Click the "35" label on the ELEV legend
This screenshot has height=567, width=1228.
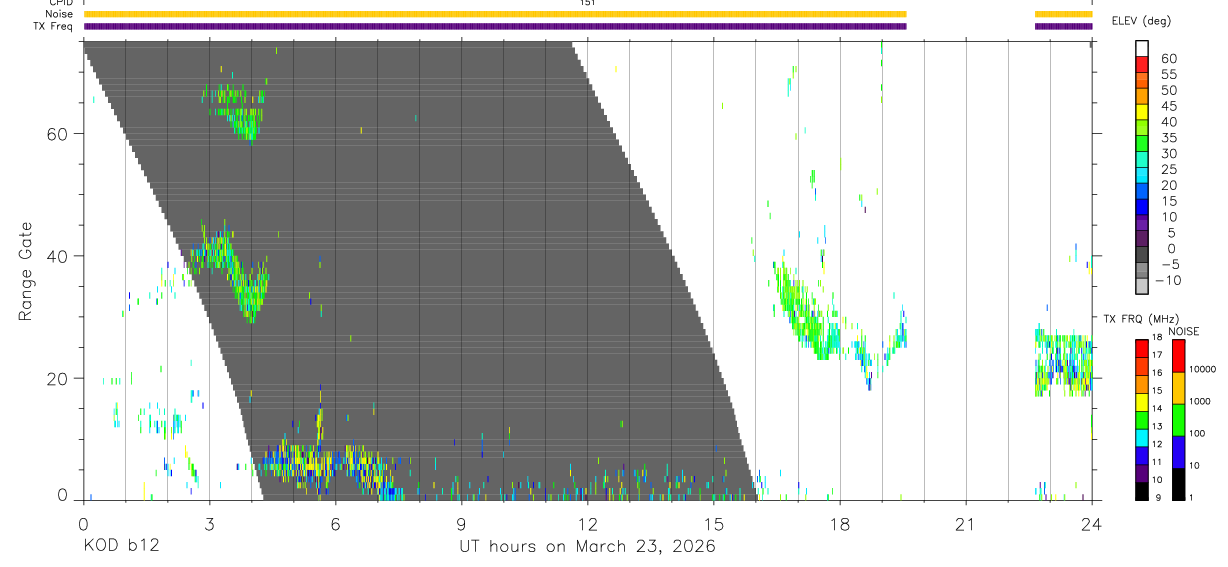click(x=1168, y=137)
